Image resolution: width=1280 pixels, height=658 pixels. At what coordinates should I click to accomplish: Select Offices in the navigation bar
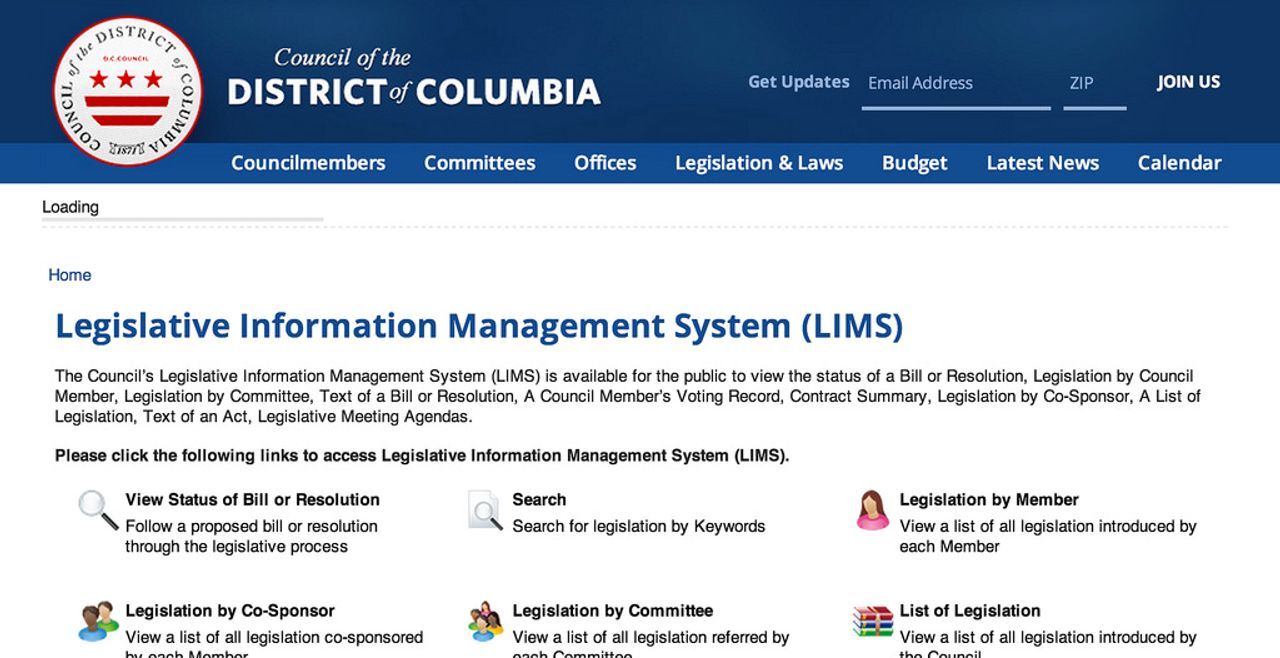[605, 163]
